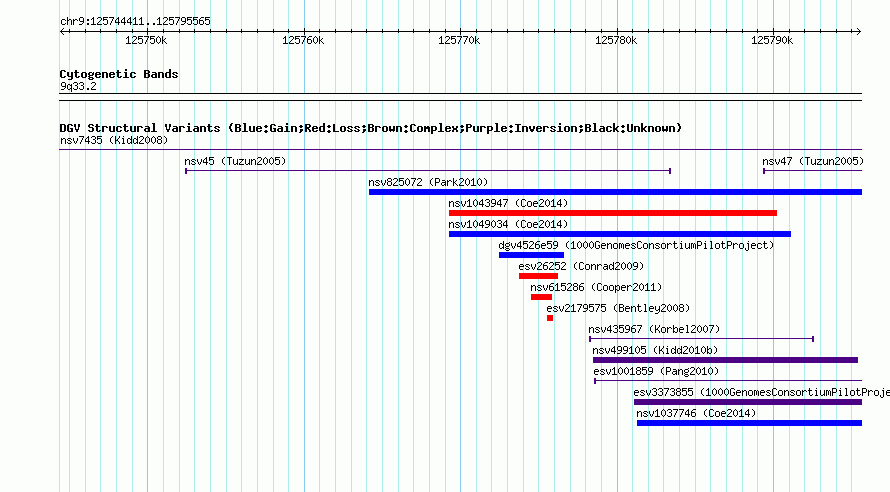This screenshot has height=492, width=890.
Task: Click the small red esv2179575 marker
Action: pos(550,318)
